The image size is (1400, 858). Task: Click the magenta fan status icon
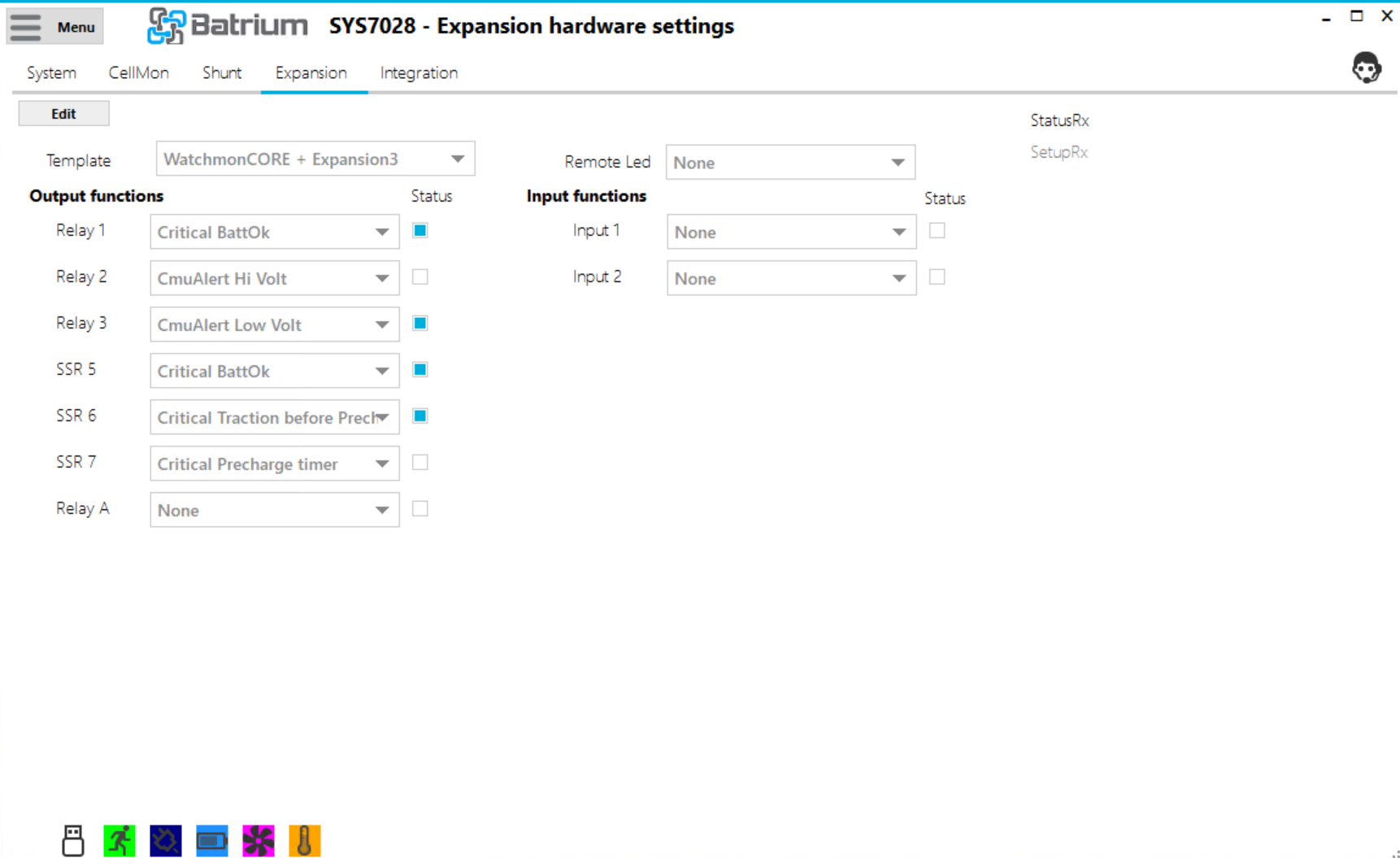tap(259, 840)
